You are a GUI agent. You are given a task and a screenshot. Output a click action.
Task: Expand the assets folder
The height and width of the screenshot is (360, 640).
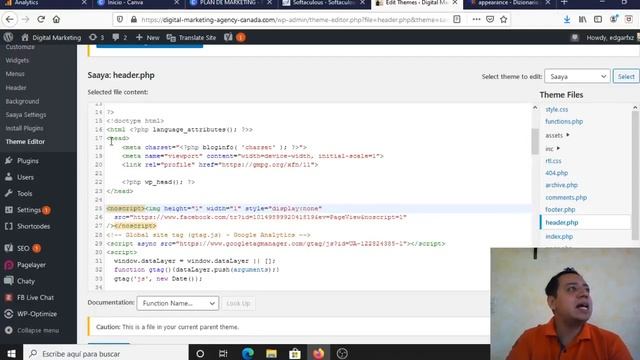[x=557, y=135]
